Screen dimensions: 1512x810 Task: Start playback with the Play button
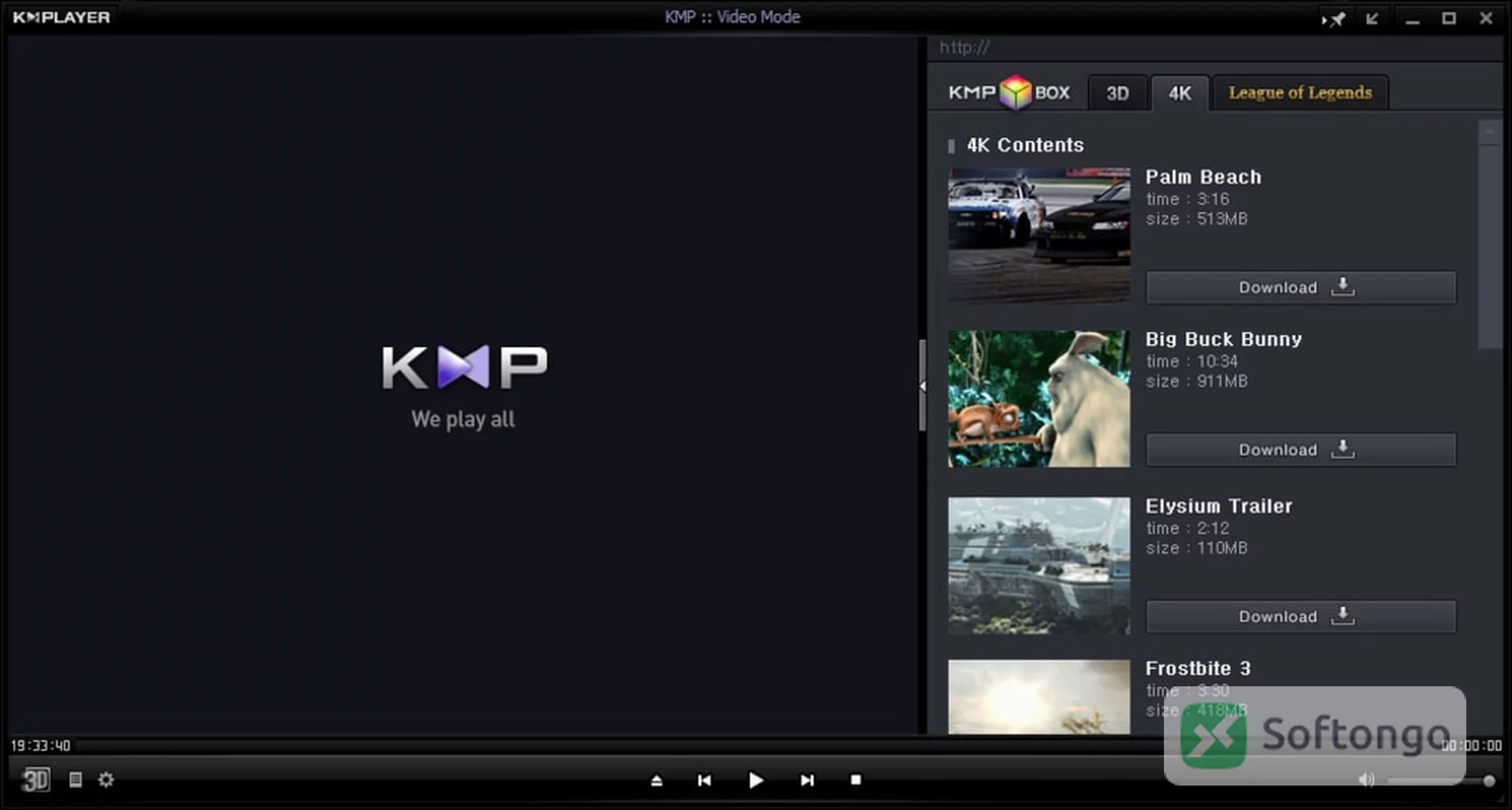coord(755,780)
